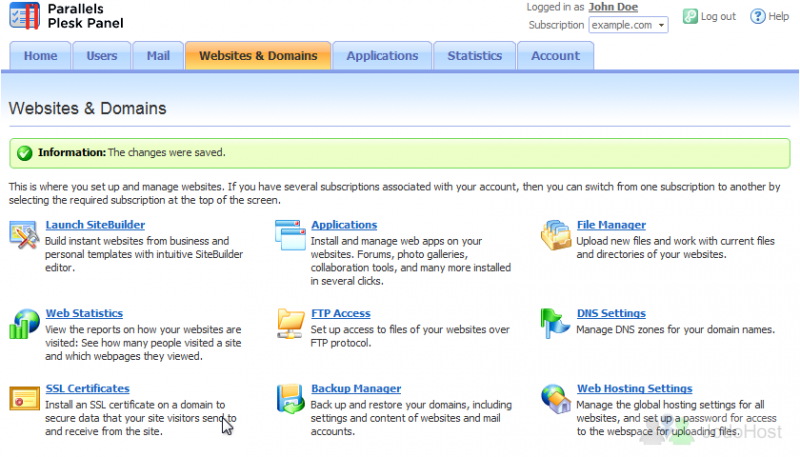
Task: Click the Web Hosting Settings globe icon
Action: tap(556, 399)
